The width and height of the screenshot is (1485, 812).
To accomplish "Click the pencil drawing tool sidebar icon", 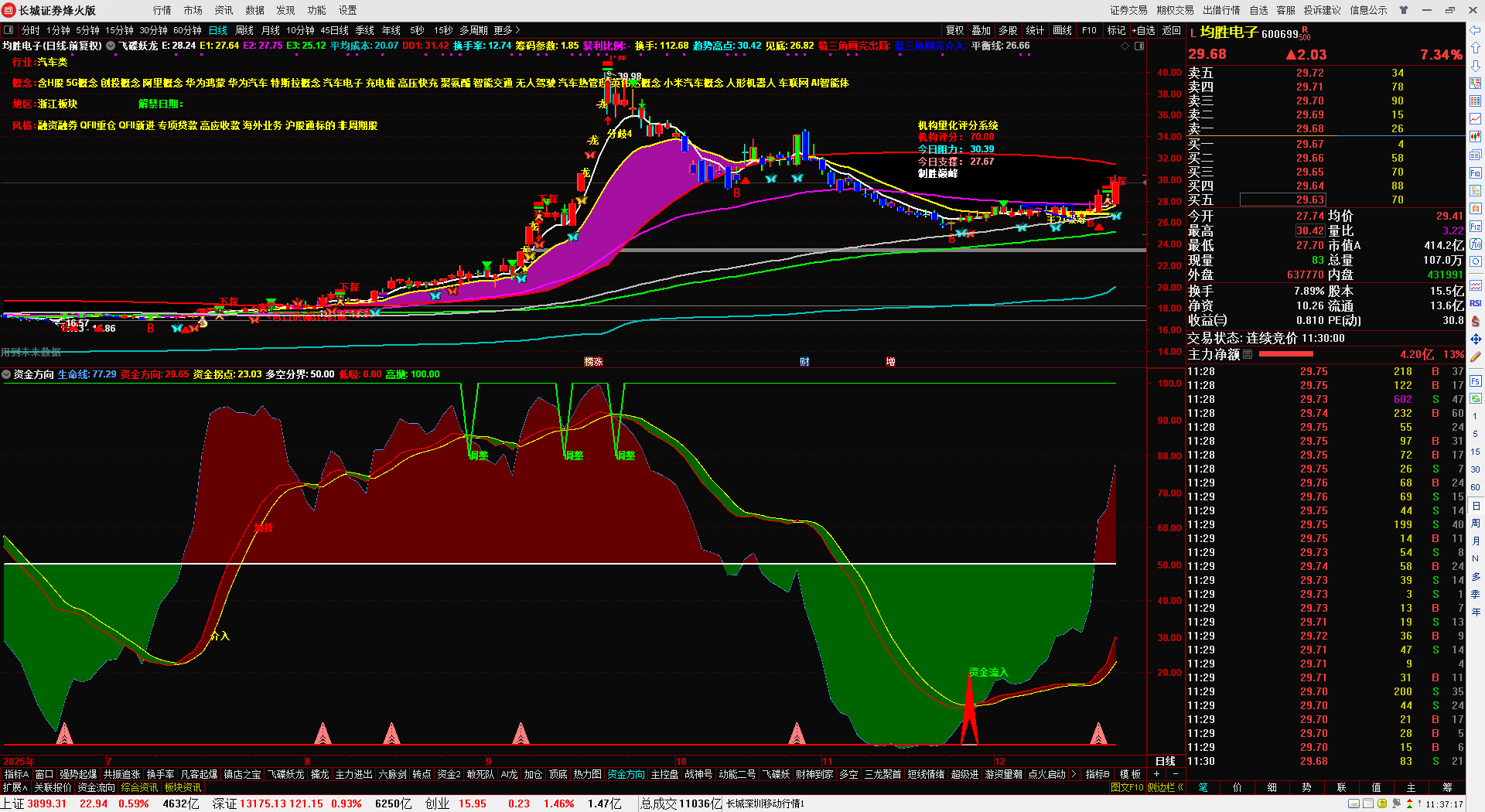I will pyautogui.click(x=1475, y=357).
